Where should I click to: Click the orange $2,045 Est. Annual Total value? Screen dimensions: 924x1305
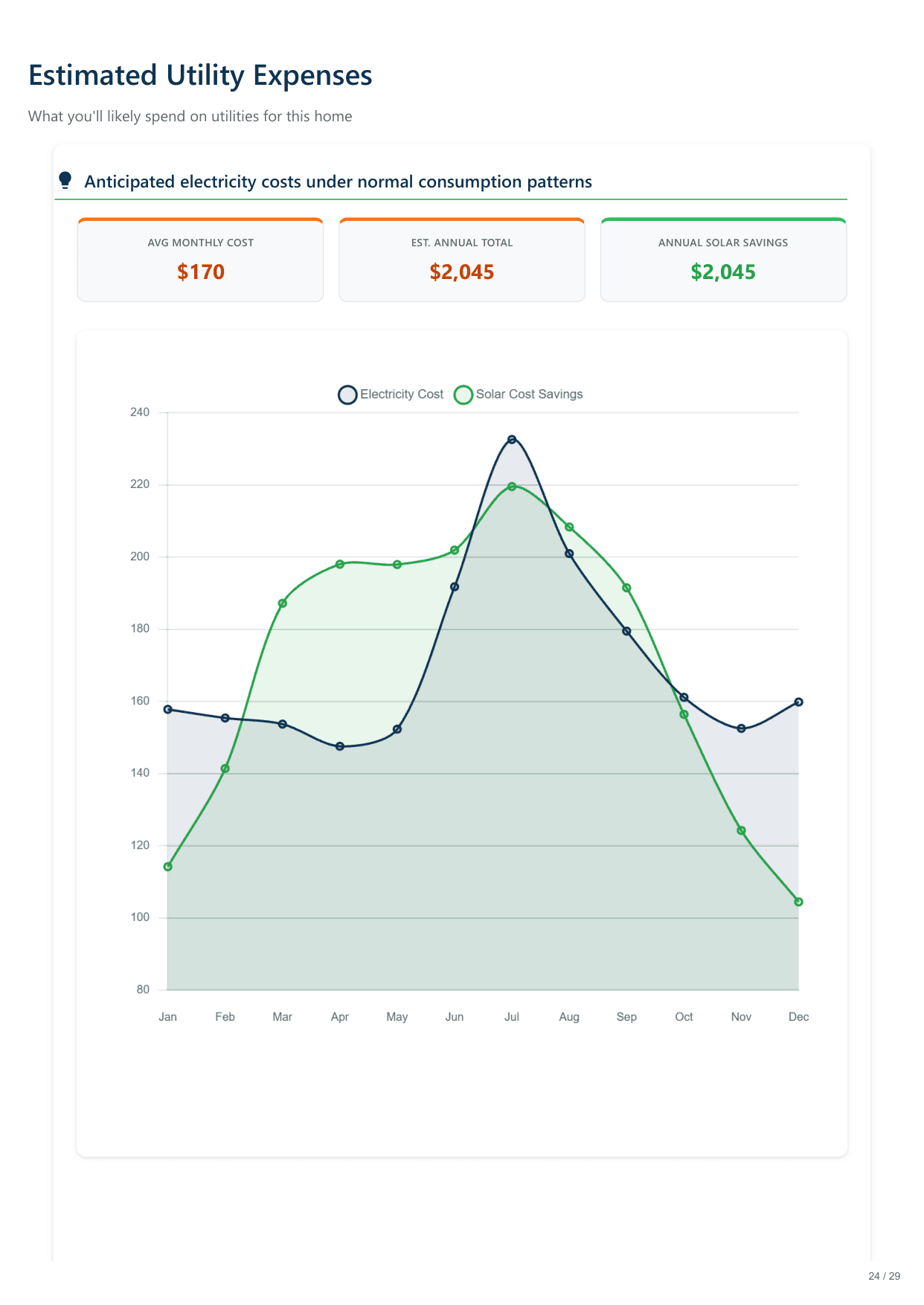462,272
